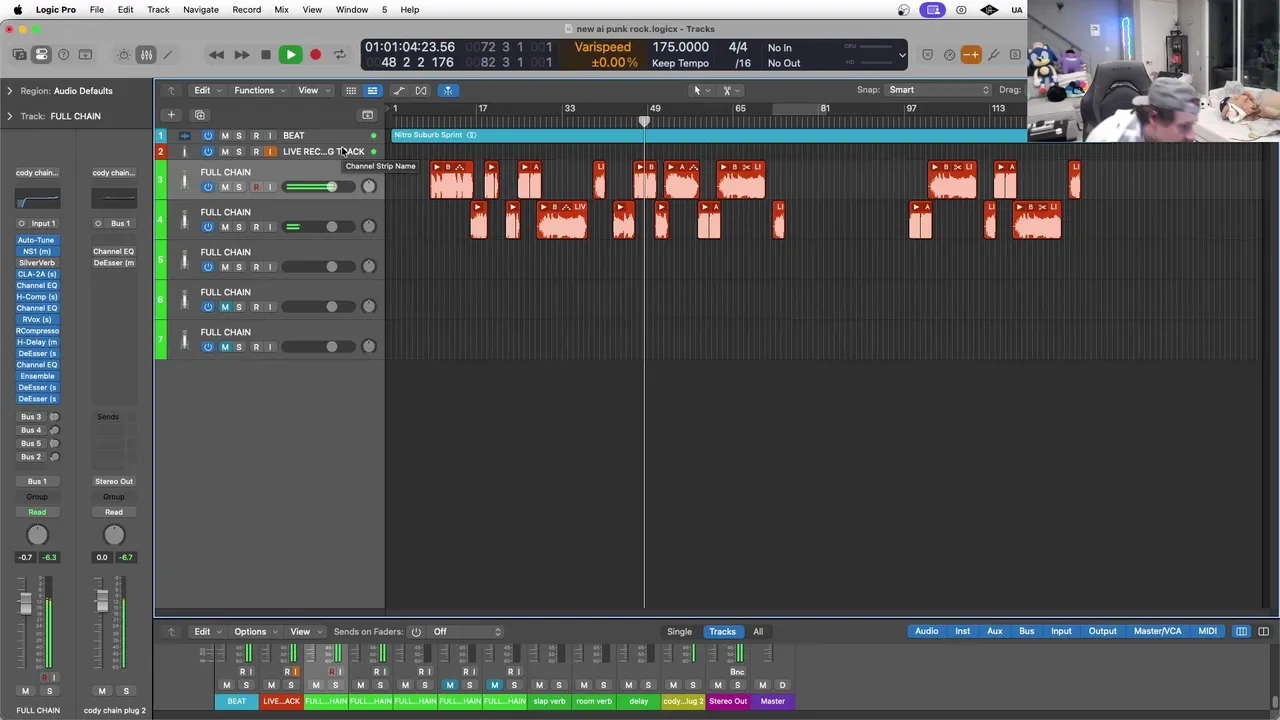Toggle the orange Count-in button
The width and height of the screenshot is (1280, 720).
(x=971, y=55)
